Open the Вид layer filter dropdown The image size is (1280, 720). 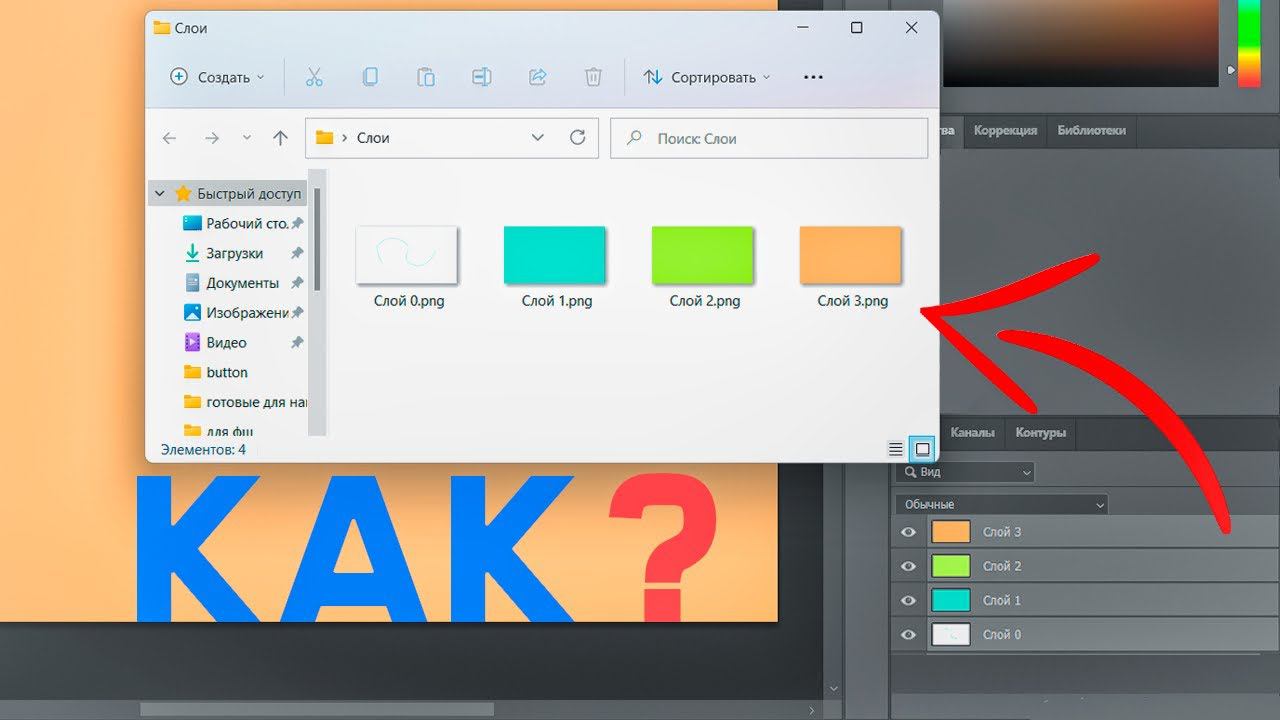(967, 472)
